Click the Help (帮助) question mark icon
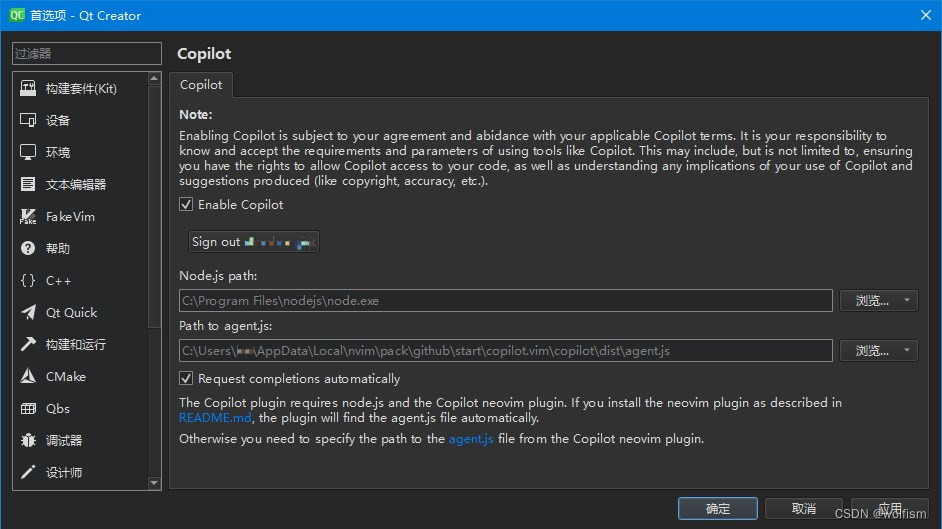The height and width of the screenshot is (529, 942). 28,248
